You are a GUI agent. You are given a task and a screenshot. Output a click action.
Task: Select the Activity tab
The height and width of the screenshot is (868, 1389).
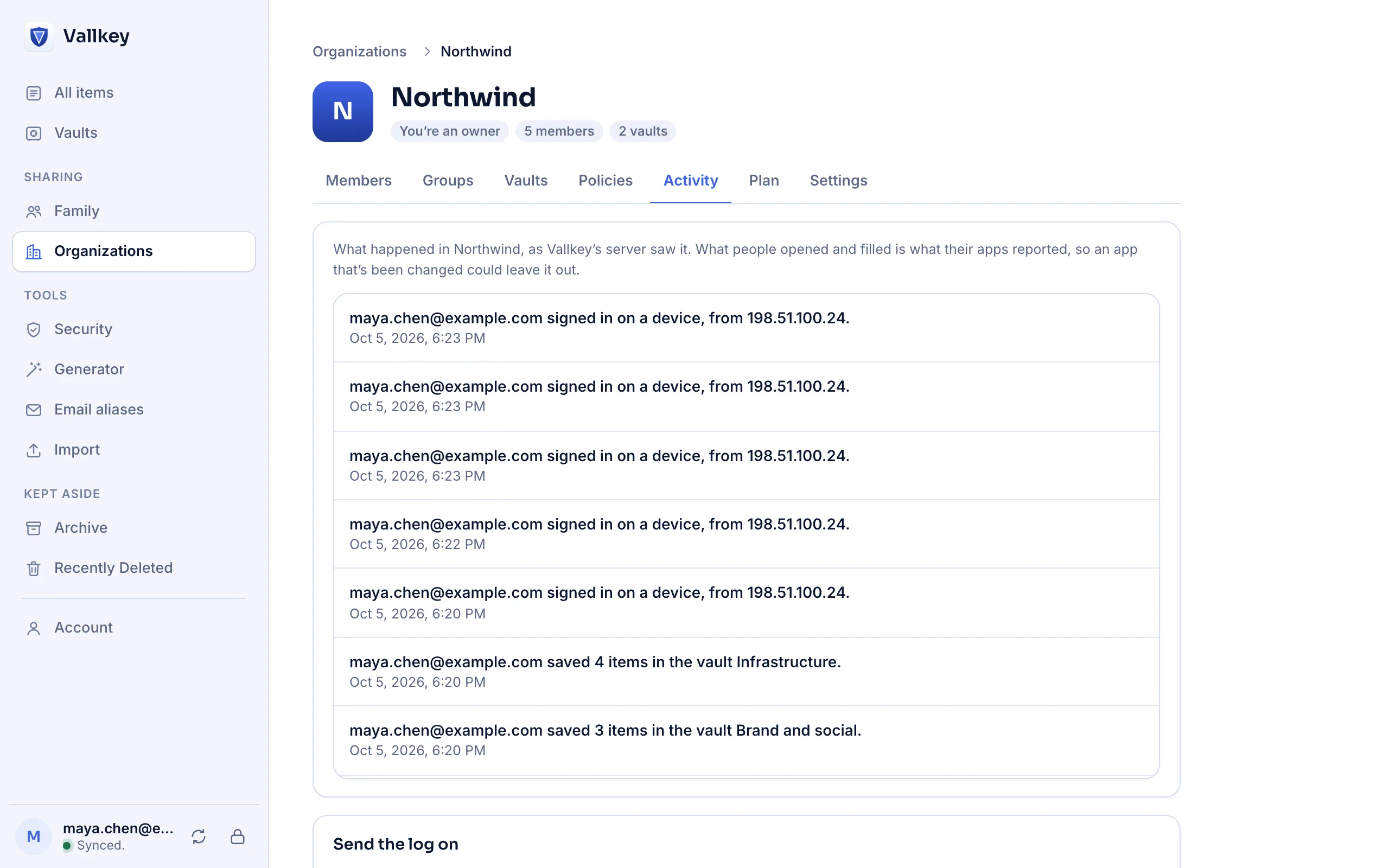tap(691, 180)
